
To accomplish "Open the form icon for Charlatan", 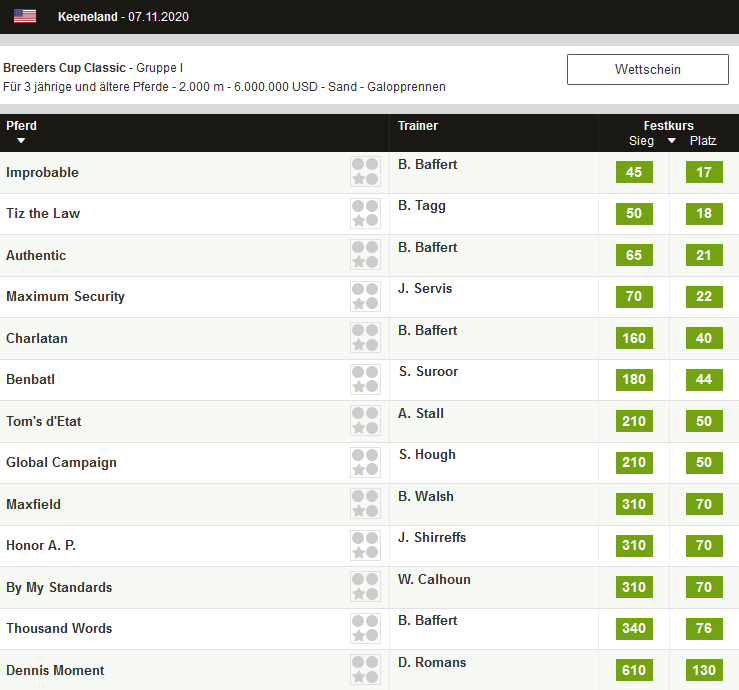I will (365, 338).
